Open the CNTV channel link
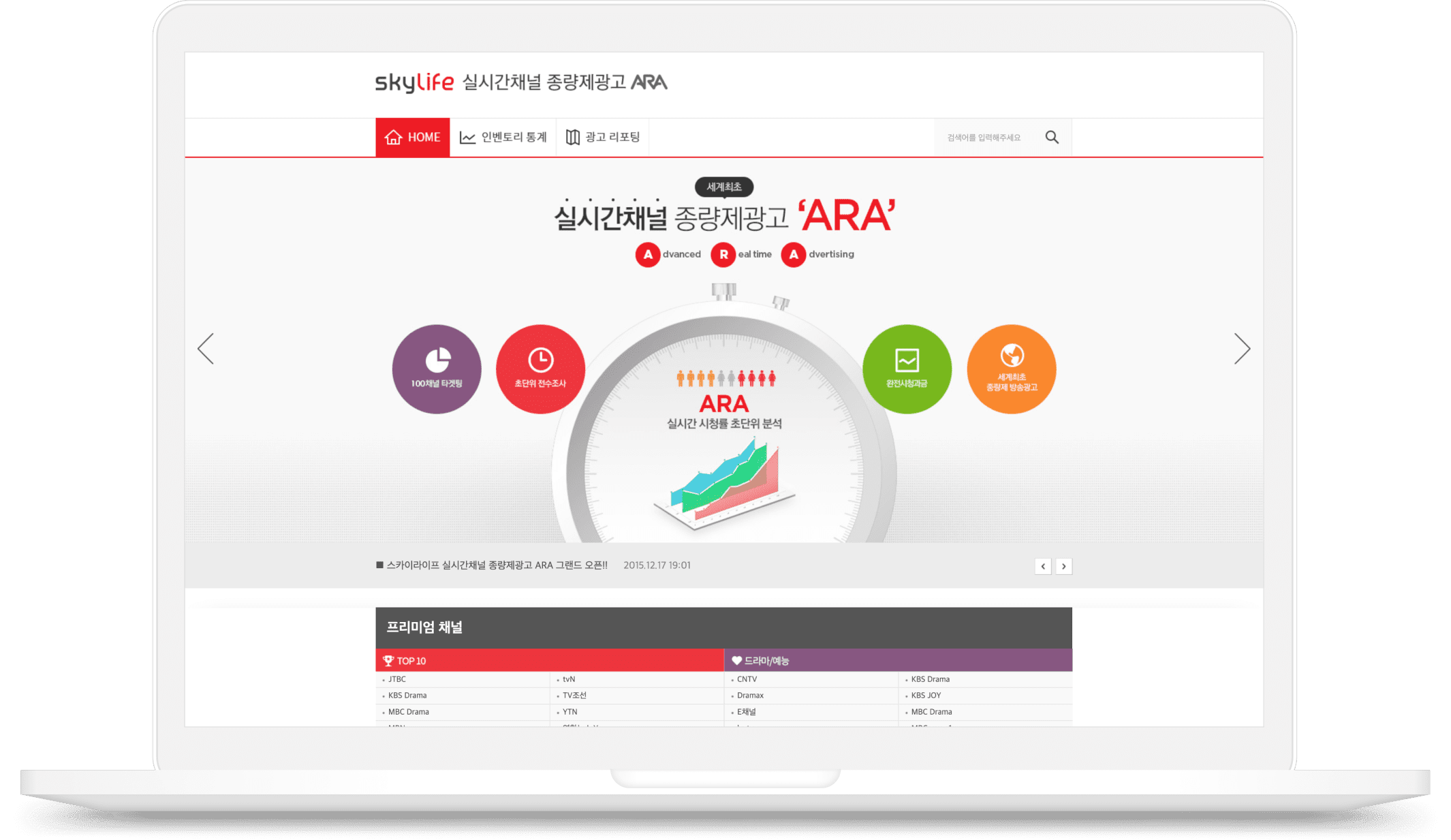Image resolution: width=1451 pixels, height=840 pixels. click(x=747, y=679)
